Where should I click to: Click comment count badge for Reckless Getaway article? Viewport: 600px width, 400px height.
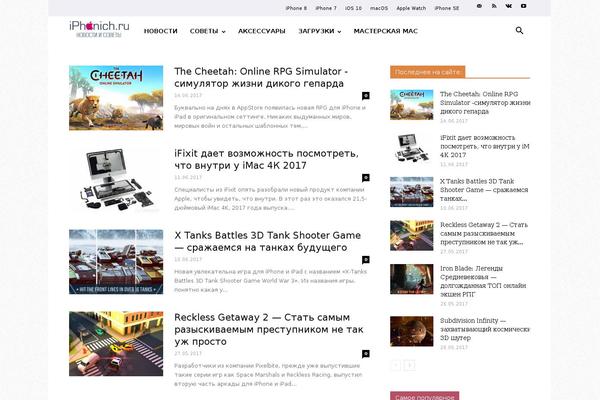(366, 354)
